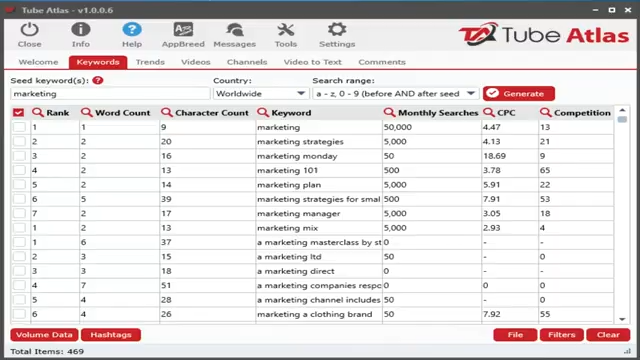640x360 pixels.
Task: Click the 65 competition value
Action: [x=545, y=170]
